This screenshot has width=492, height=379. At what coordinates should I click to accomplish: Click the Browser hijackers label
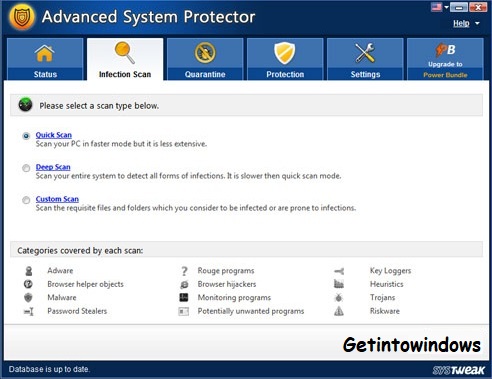(227, 284)
